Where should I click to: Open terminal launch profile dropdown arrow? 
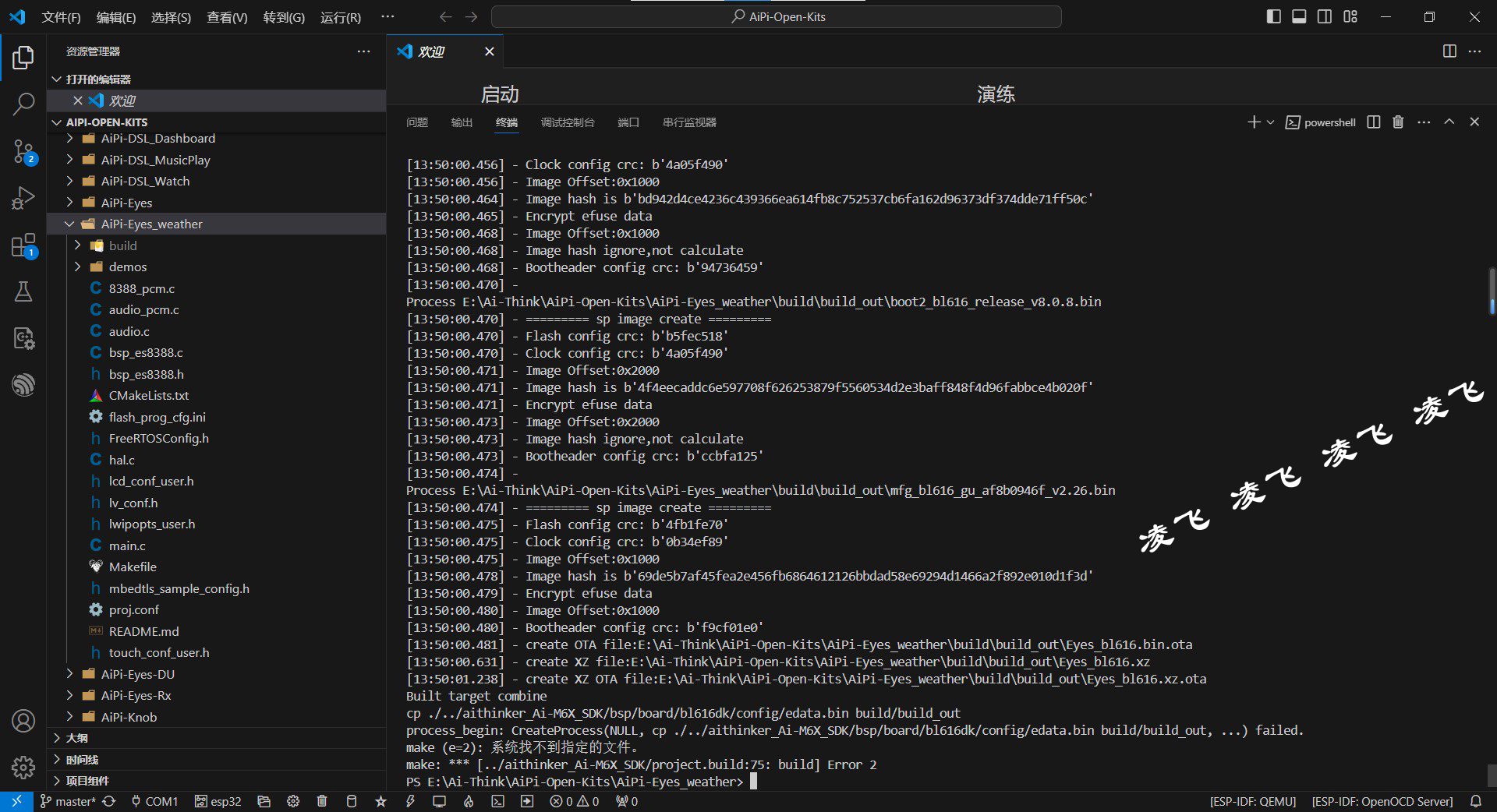coord(1270,122)
